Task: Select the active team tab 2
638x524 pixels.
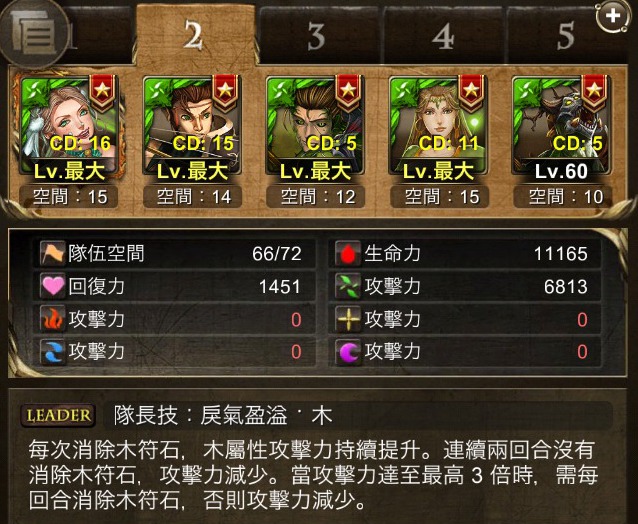Action: (195, 35)
